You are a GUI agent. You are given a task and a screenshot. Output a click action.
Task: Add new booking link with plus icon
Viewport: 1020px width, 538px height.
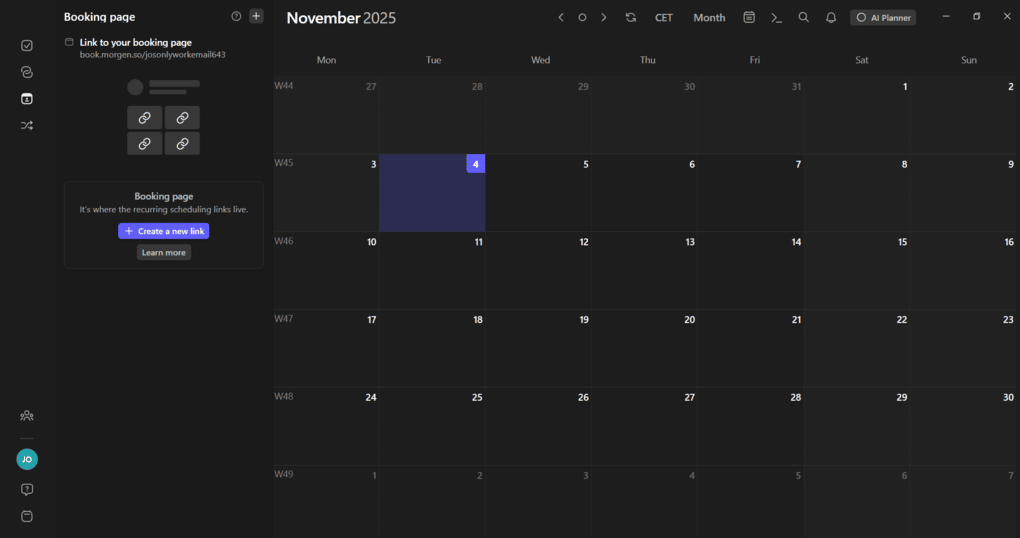pos(256,16)
